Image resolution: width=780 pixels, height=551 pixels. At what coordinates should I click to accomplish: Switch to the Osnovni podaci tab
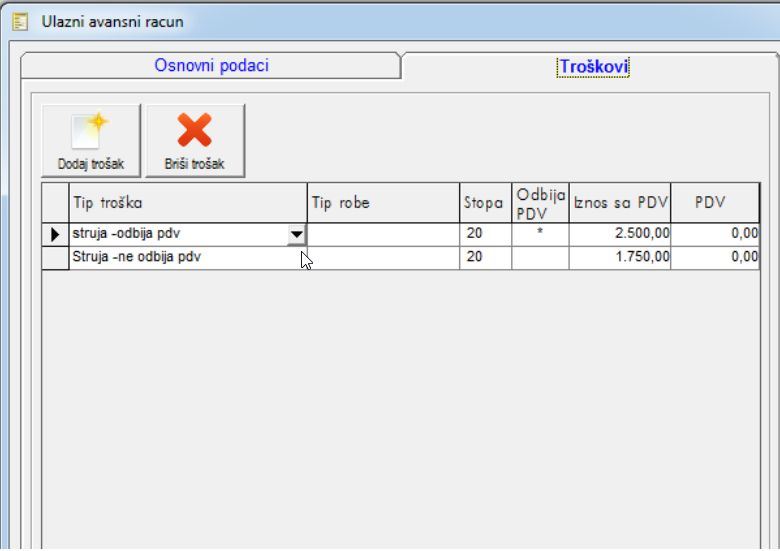pos(211,66)
